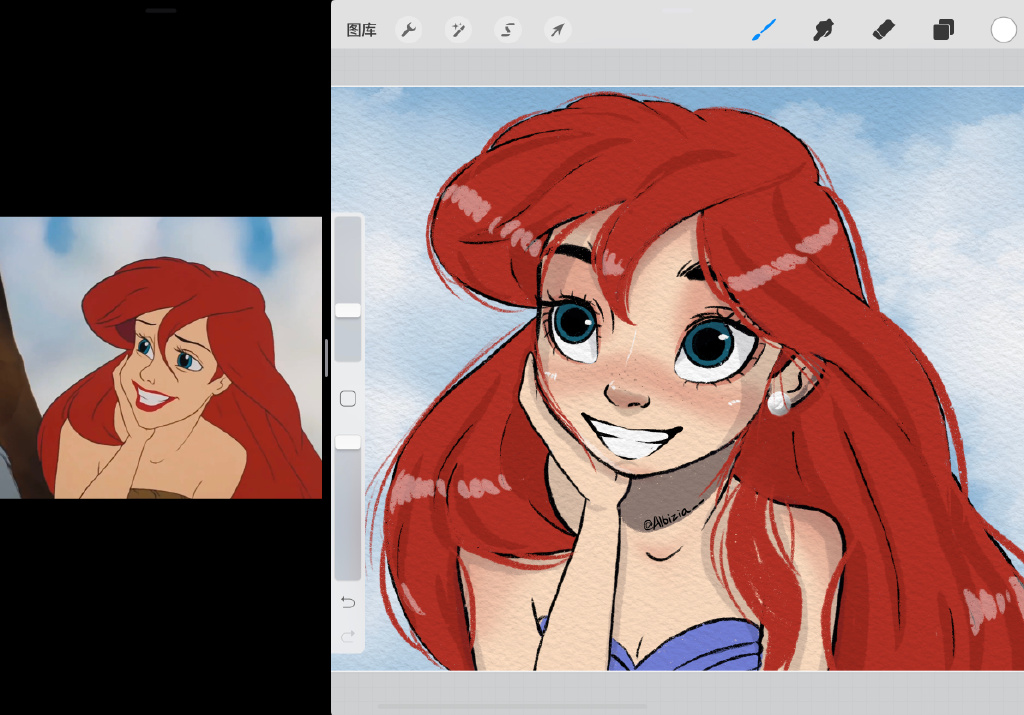
Task: Click the Ariel reference image in left window
Action: (x=161, y=358)
